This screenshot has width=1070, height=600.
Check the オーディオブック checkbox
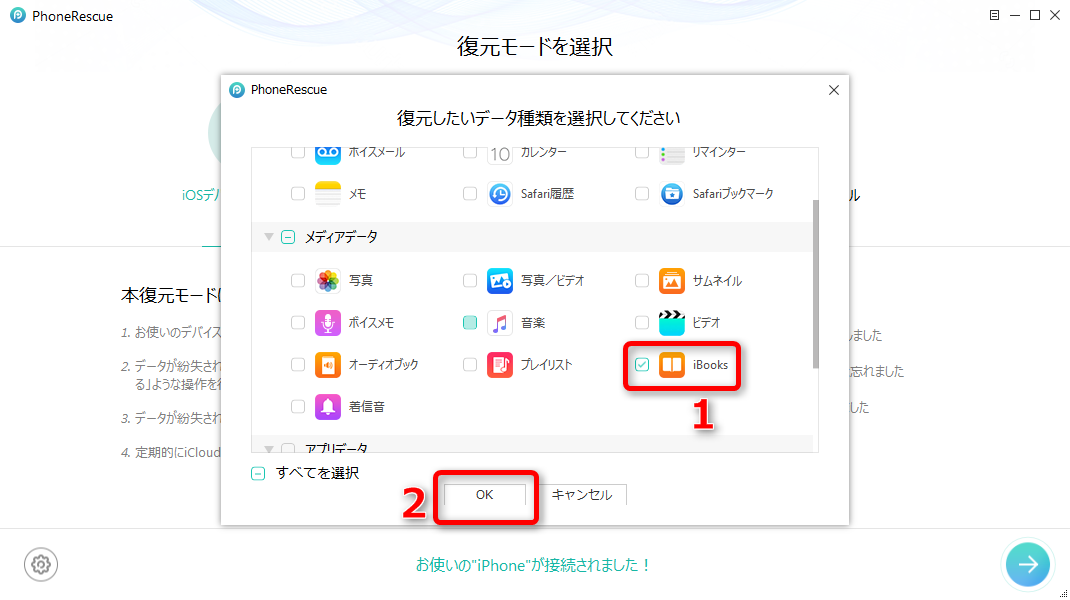point(298,365)
